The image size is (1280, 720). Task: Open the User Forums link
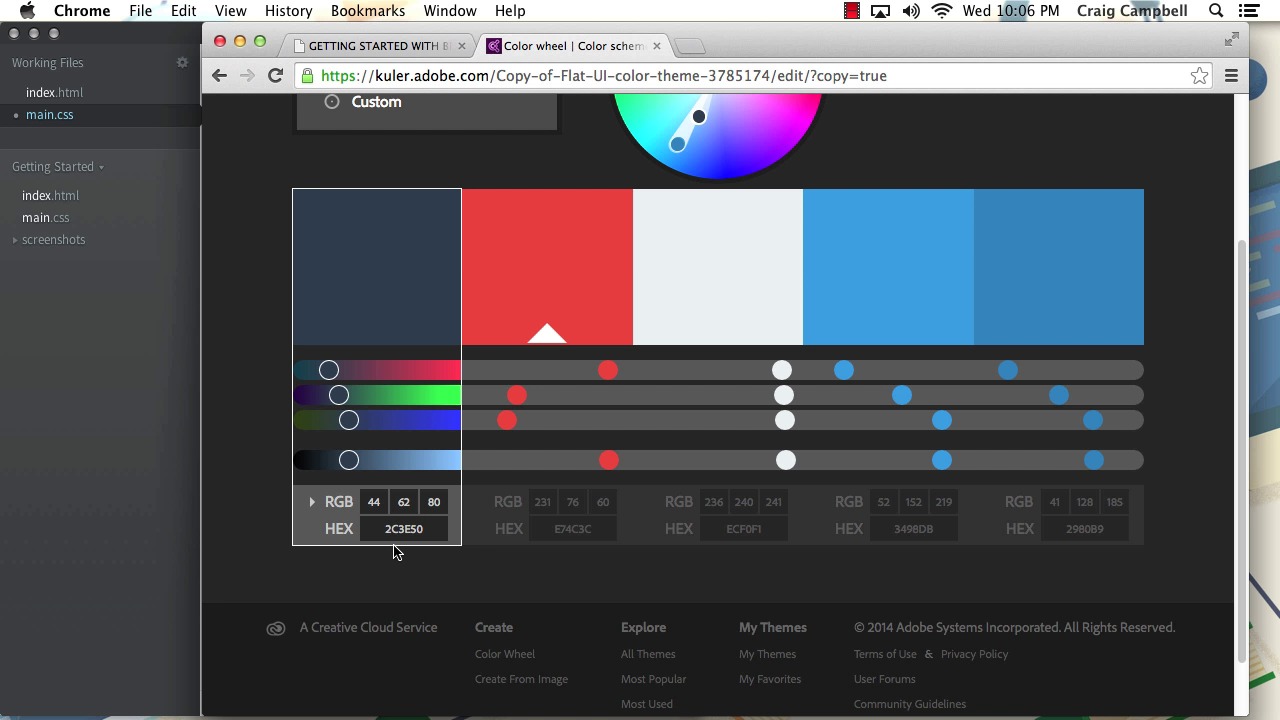(884, 679)
